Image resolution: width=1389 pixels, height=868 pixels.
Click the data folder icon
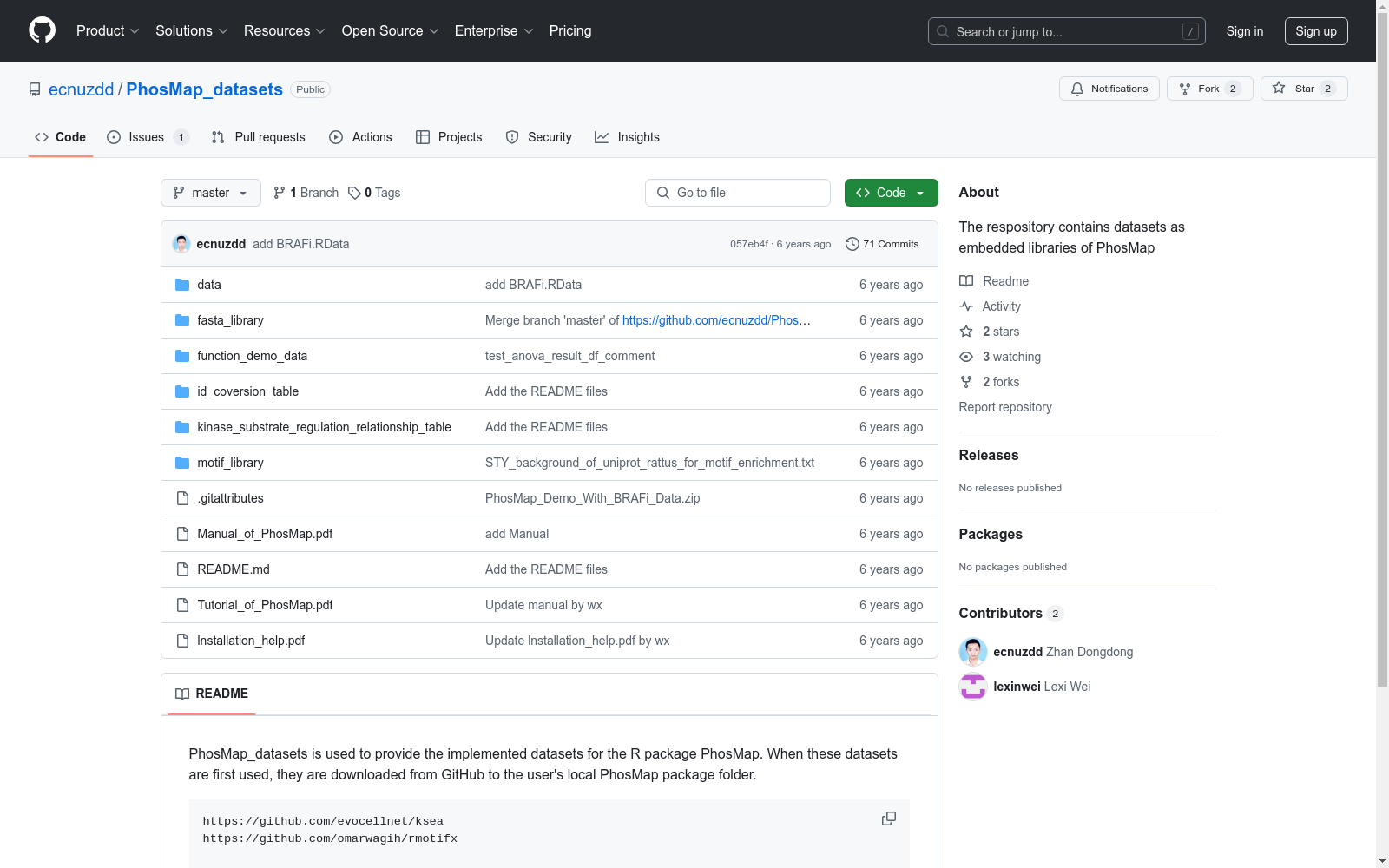click(182, 285)
